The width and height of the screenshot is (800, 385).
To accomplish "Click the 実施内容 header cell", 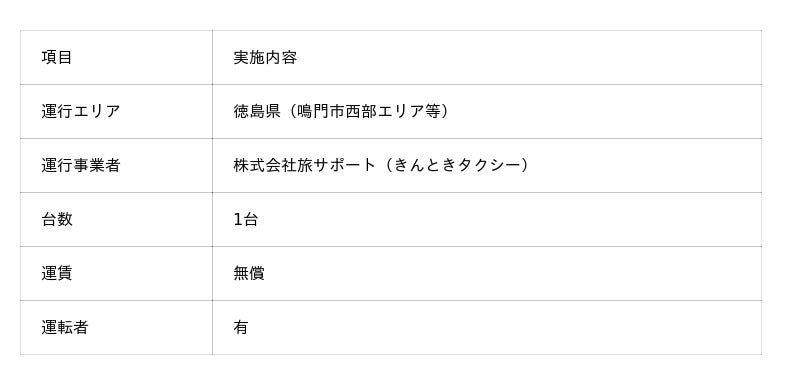I will pos(487,57).
